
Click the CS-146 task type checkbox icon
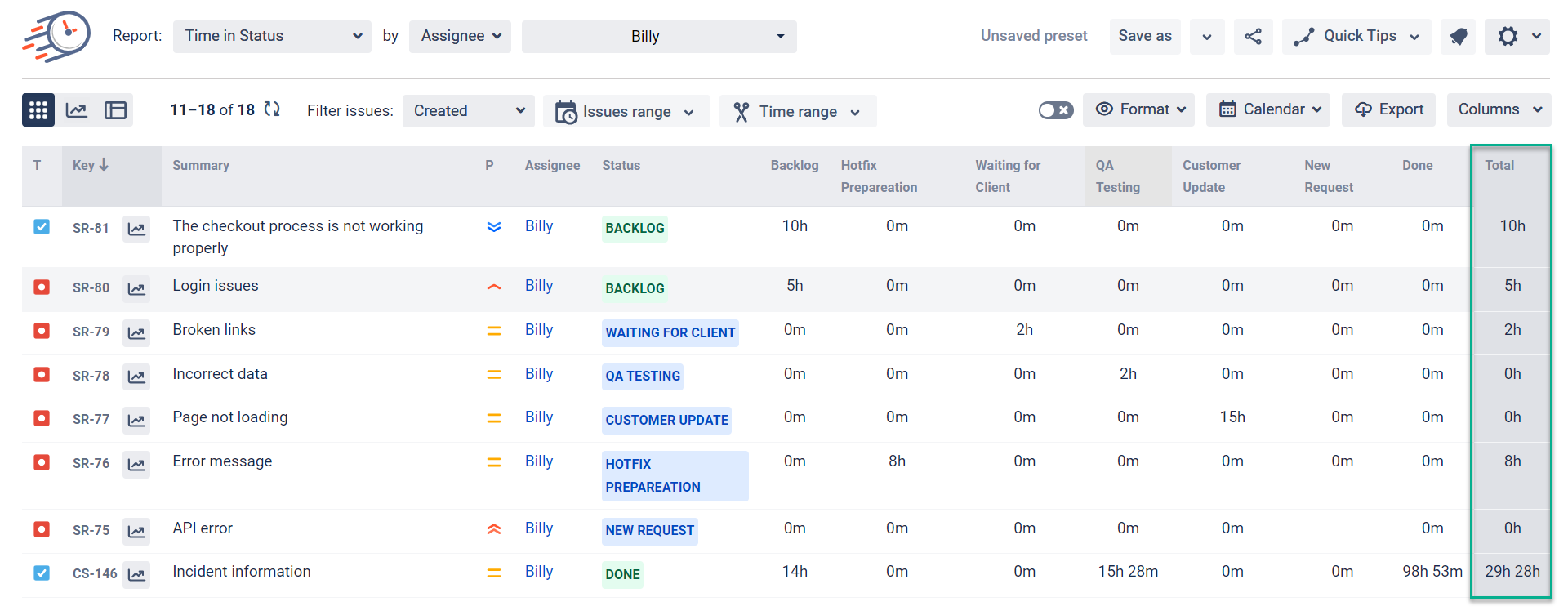point(42,573)
